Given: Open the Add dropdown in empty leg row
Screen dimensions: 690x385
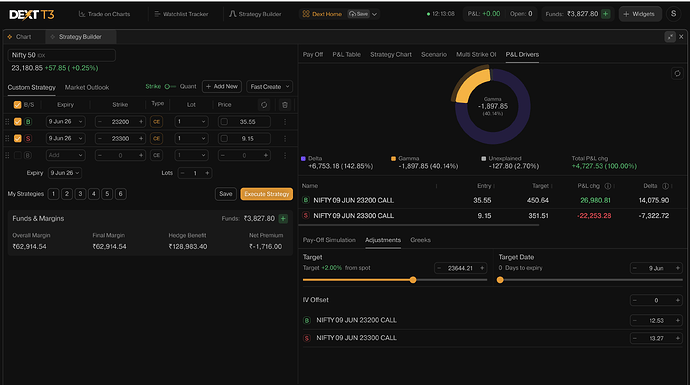Looking at the screenshot, I should click(66, 155).
